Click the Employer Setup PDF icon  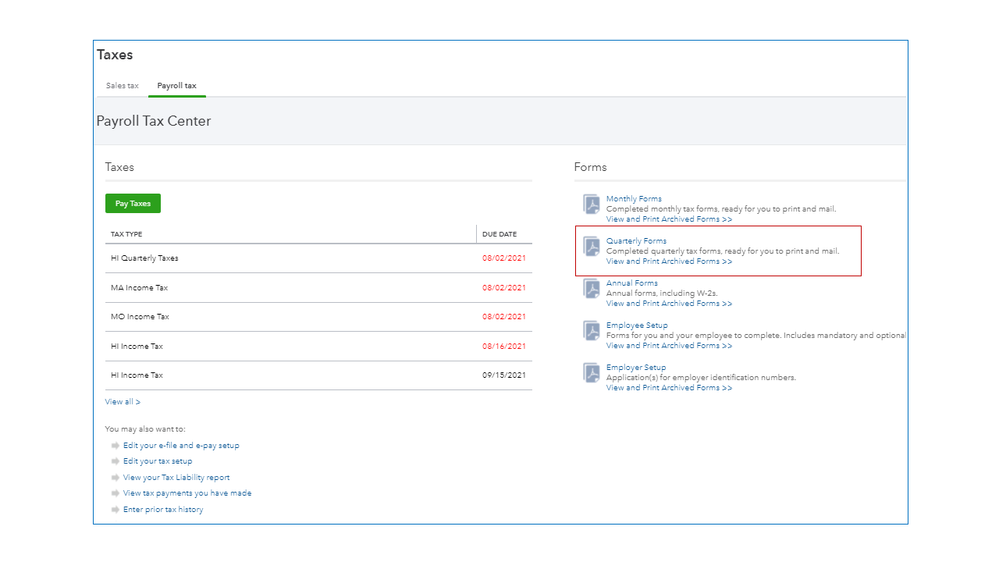click(592, 373)
